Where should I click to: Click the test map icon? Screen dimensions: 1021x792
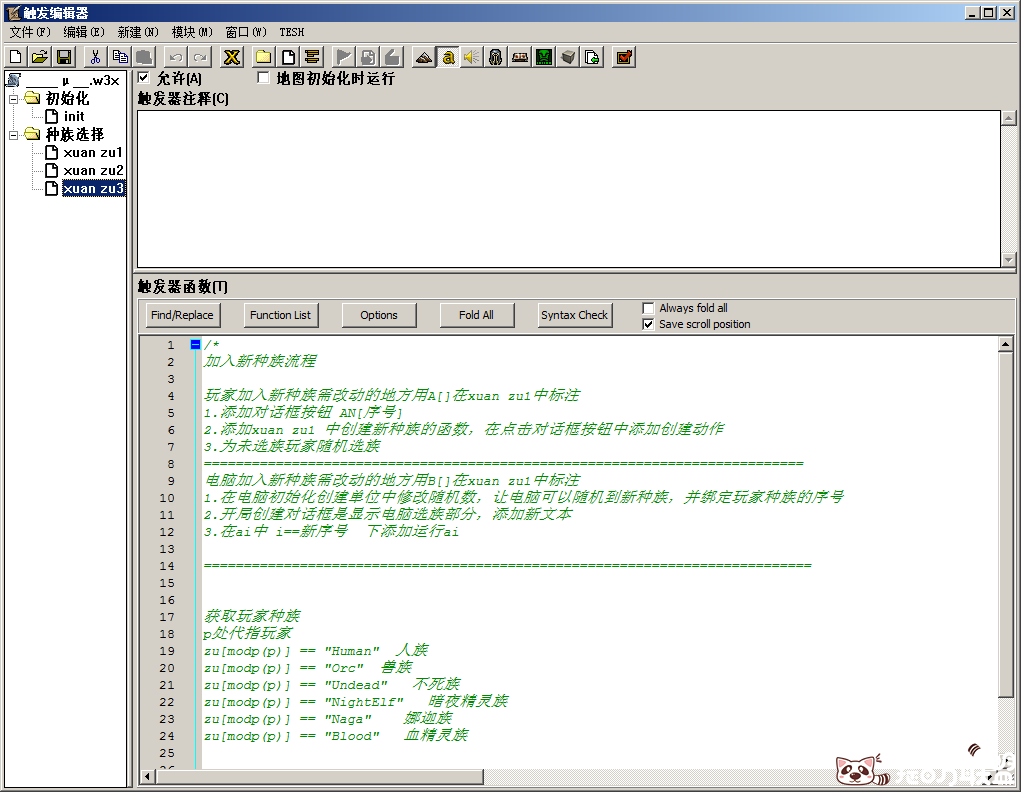pos(624,57)
